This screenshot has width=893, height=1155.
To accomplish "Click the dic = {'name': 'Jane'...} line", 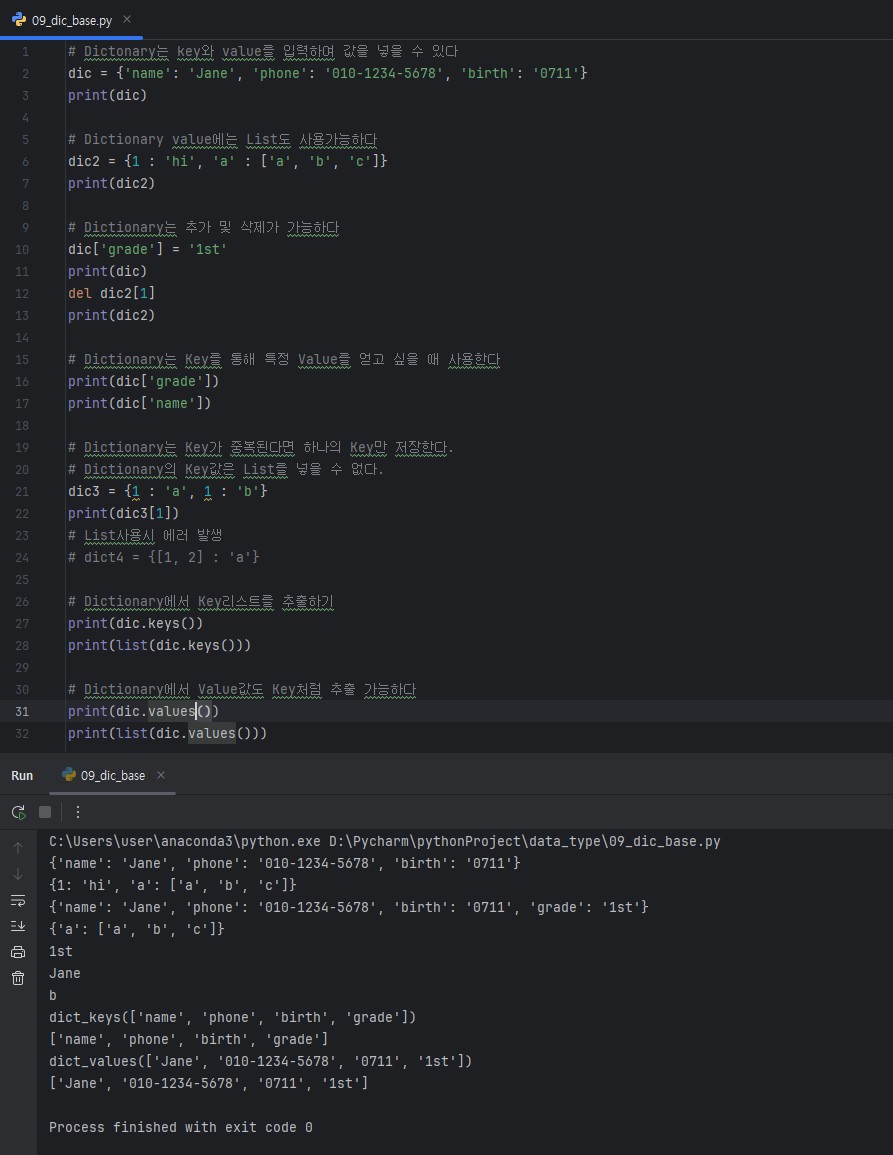I will (x=327, y=73).
